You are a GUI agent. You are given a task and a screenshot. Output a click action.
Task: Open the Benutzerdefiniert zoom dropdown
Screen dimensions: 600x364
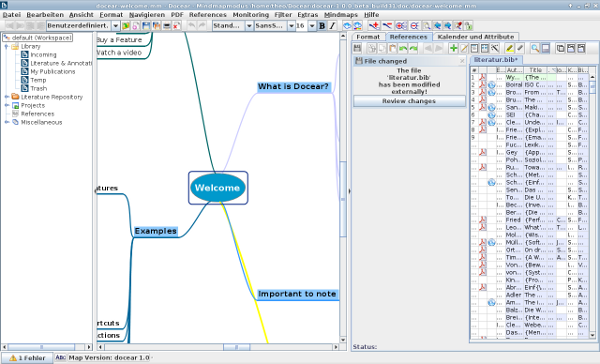click(115, 26)
